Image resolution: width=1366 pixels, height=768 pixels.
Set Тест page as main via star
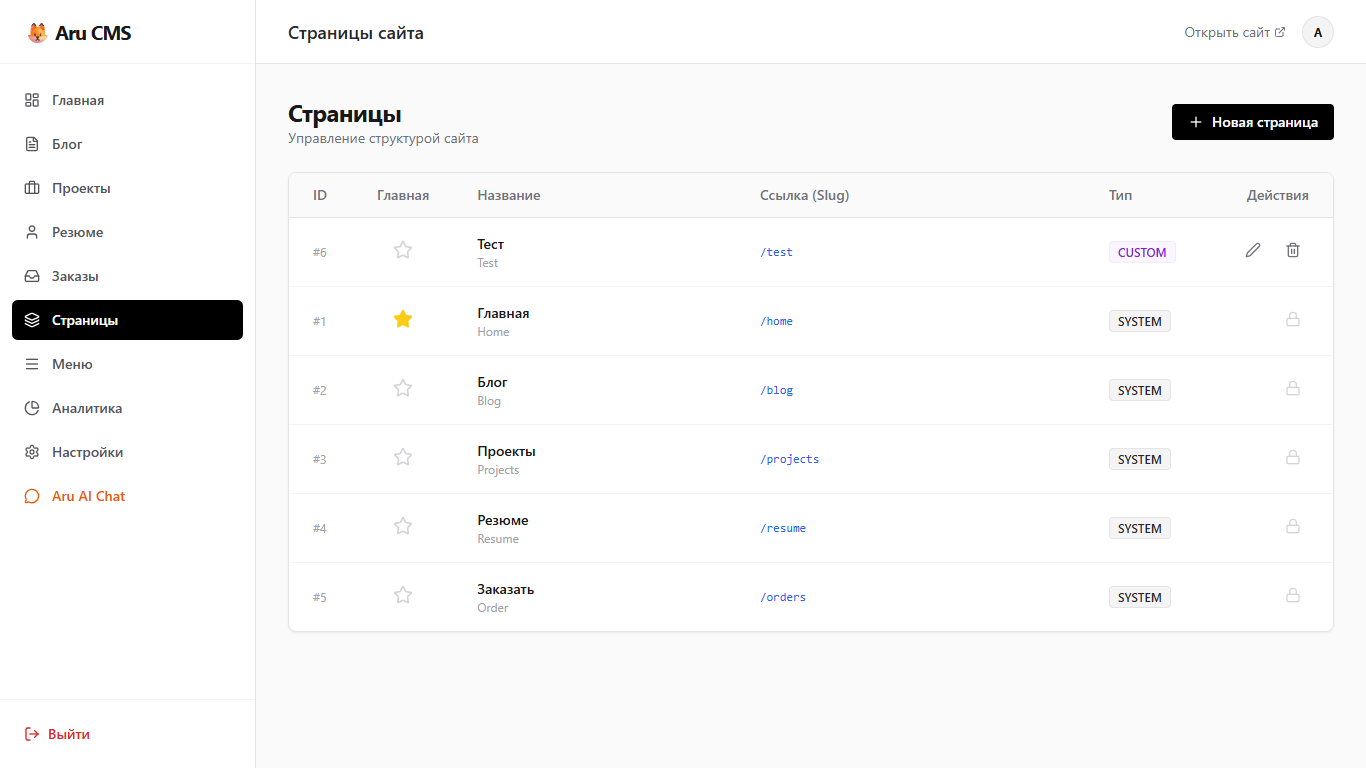(403, 250)
